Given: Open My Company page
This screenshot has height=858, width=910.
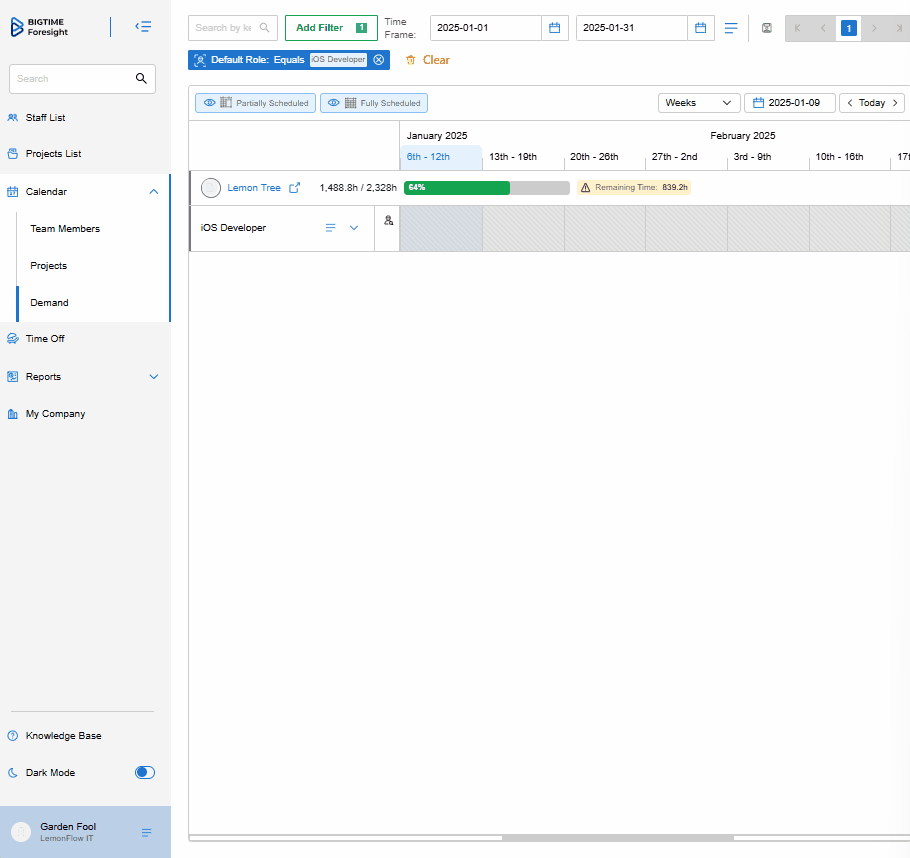Looking at the screenshot, I should tap(55, 414).
